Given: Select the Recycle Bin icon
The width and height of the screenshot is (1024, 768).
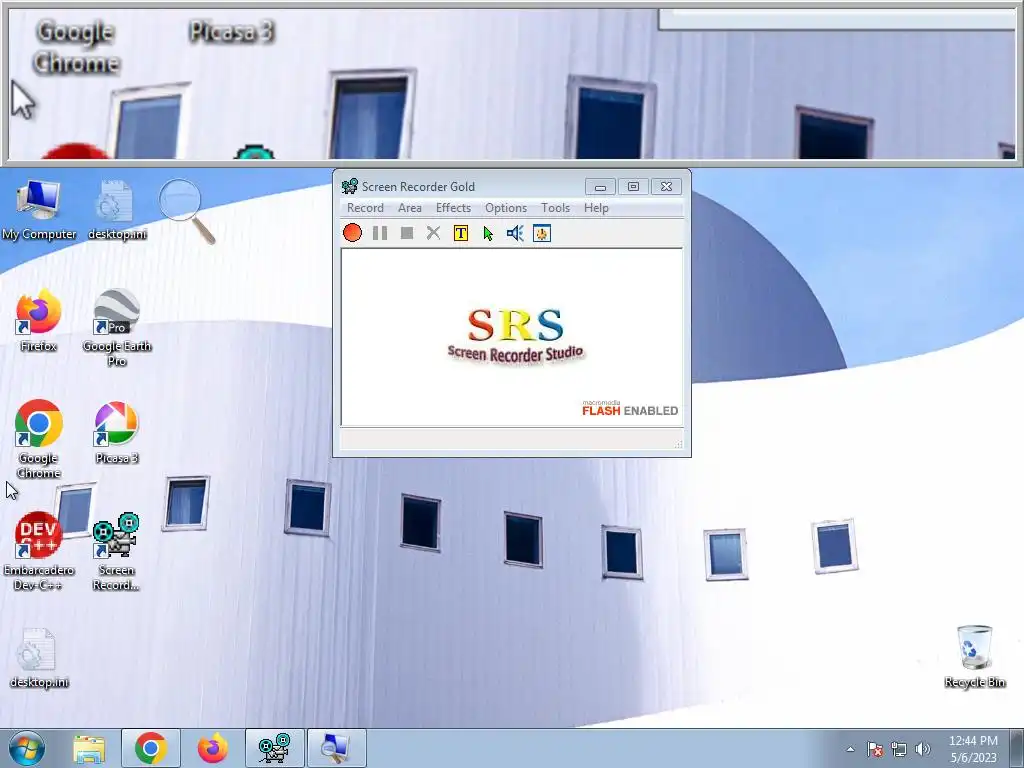Looking at the screenshot, I should (x=974, y=657).
